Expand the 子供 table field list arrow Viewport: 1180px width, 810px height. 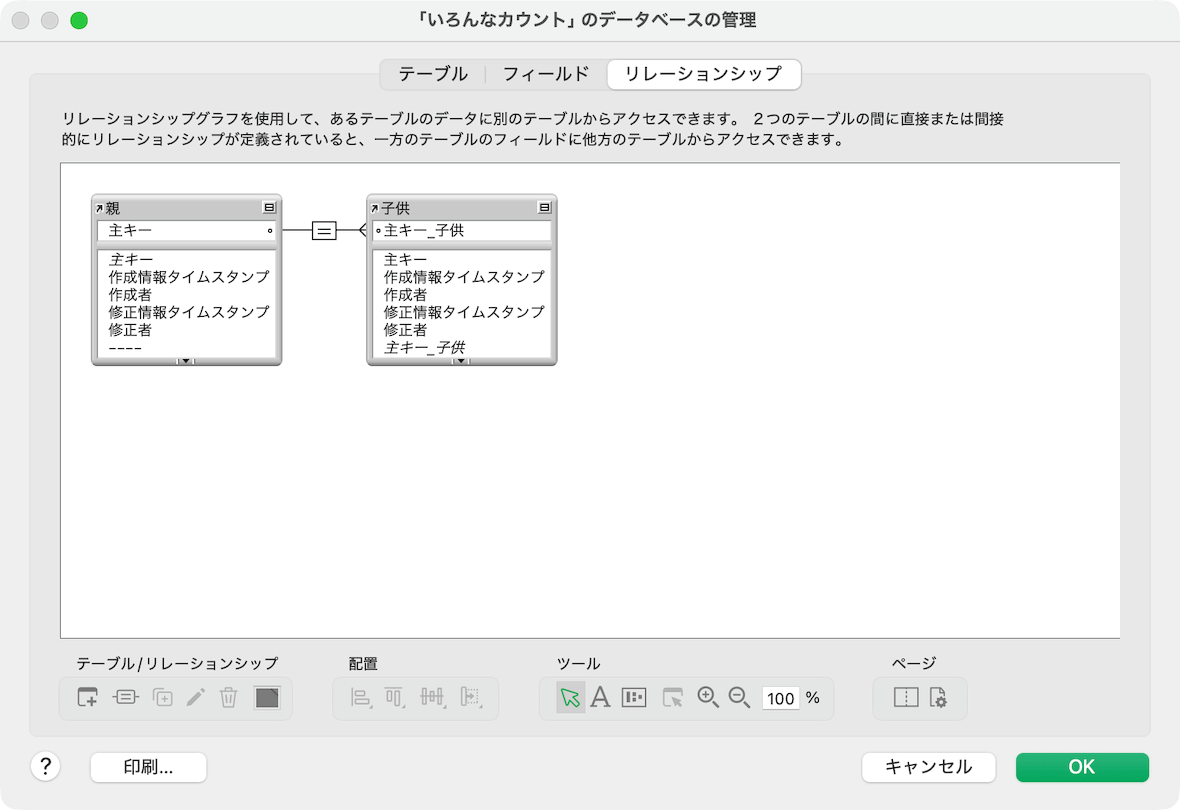tap(461, 360)
